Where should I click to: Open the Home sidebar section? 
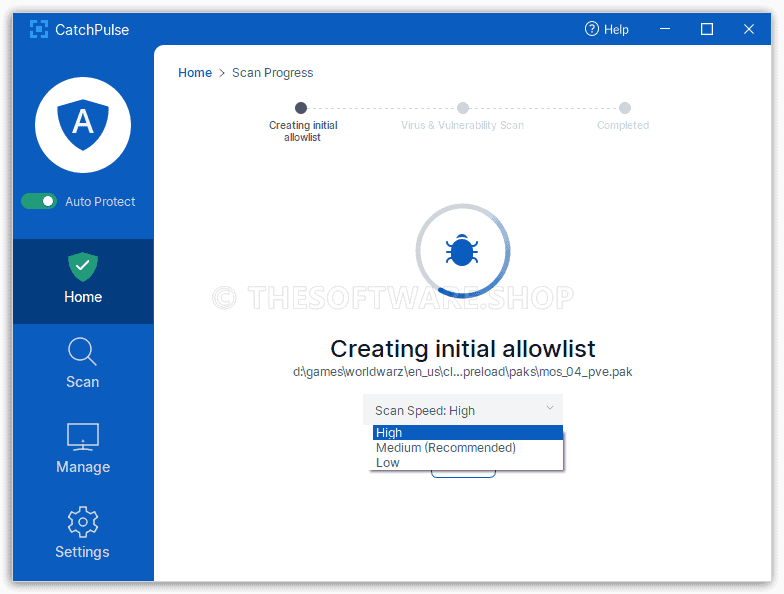83,281
